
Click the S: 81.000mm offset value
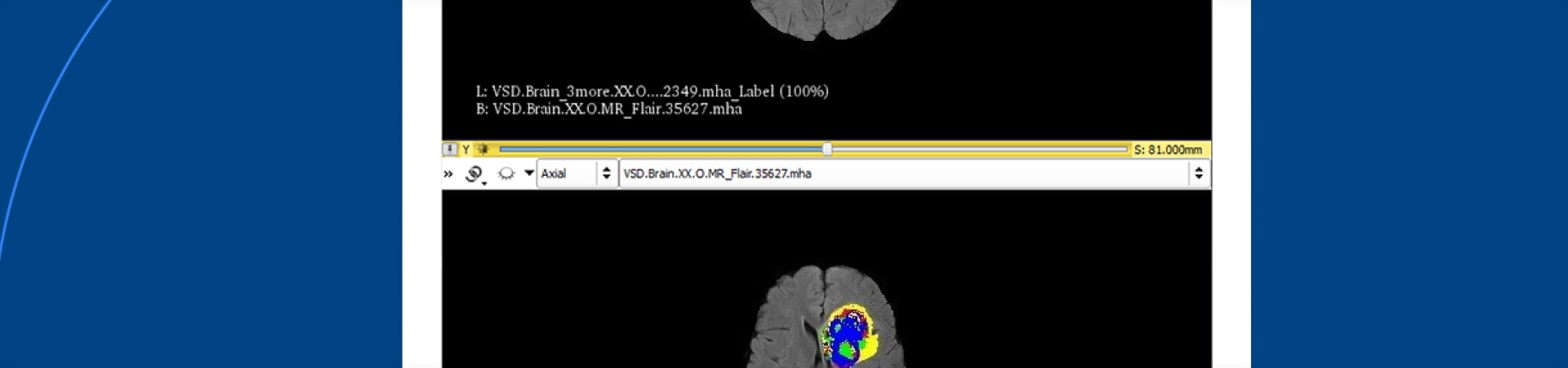[1168, 150]
